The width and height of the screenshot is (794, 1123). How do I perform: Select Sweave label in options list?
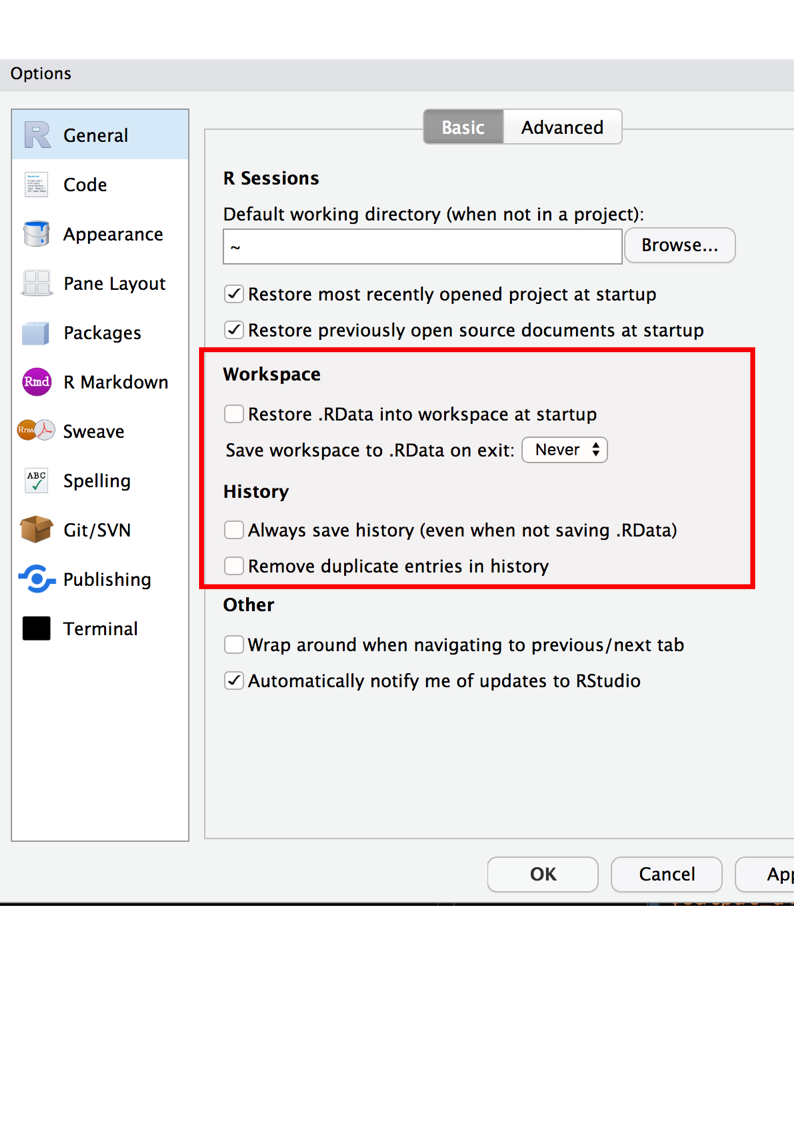[x=93, y=431]
